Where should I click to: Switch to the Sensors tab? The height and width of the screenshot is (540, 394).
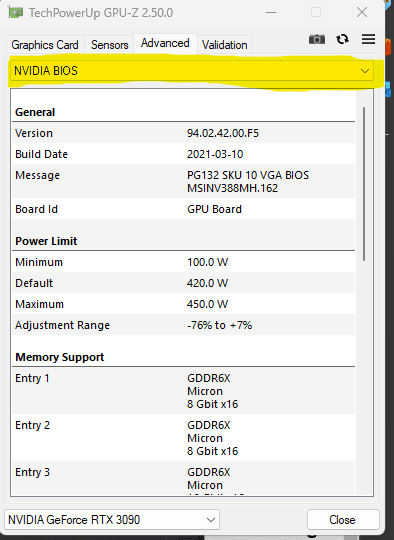(x=110, y=45)
